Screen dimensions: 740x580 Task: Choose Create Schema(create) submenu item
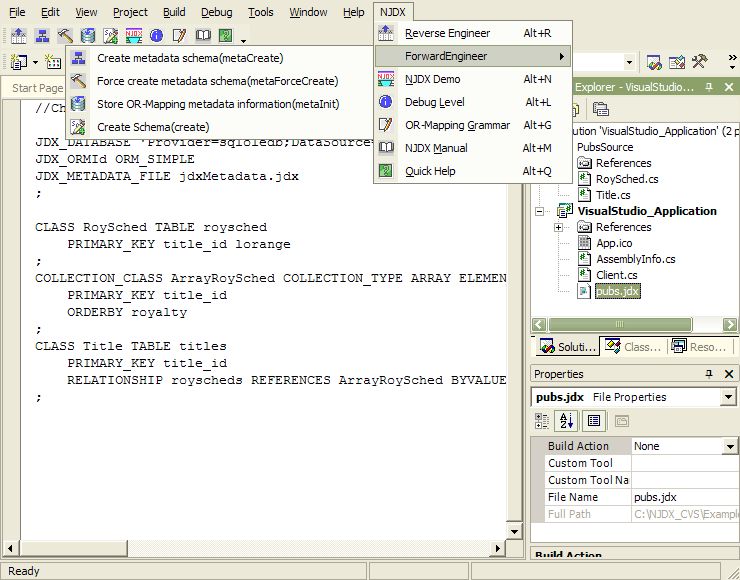point(219,127)
